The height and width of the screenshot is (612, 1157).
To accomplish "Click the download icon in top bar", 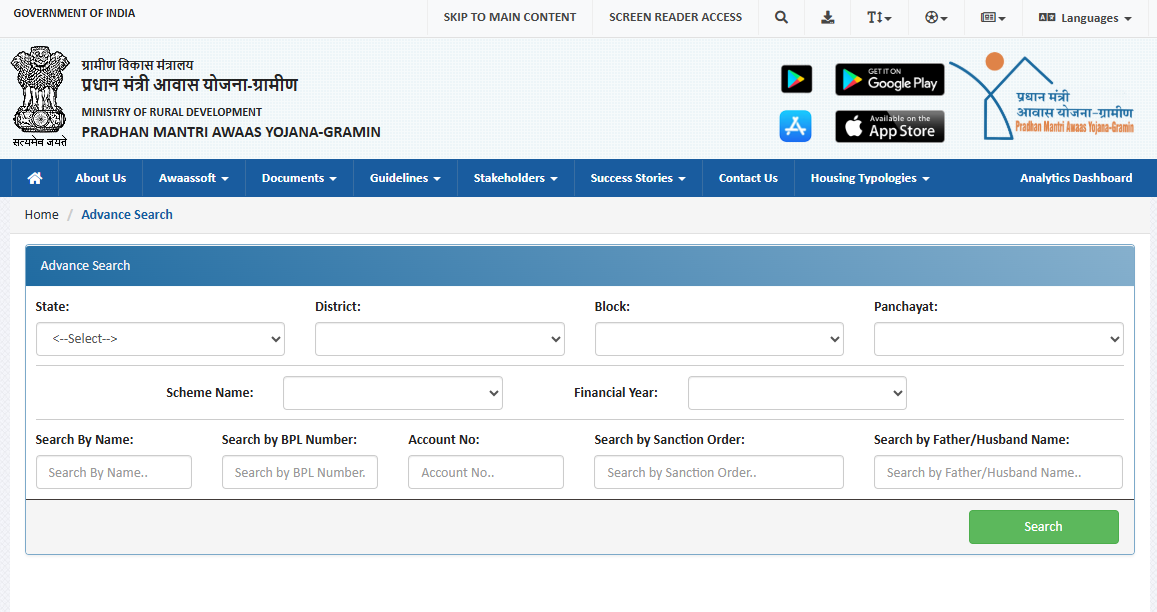I will [827, 17].
